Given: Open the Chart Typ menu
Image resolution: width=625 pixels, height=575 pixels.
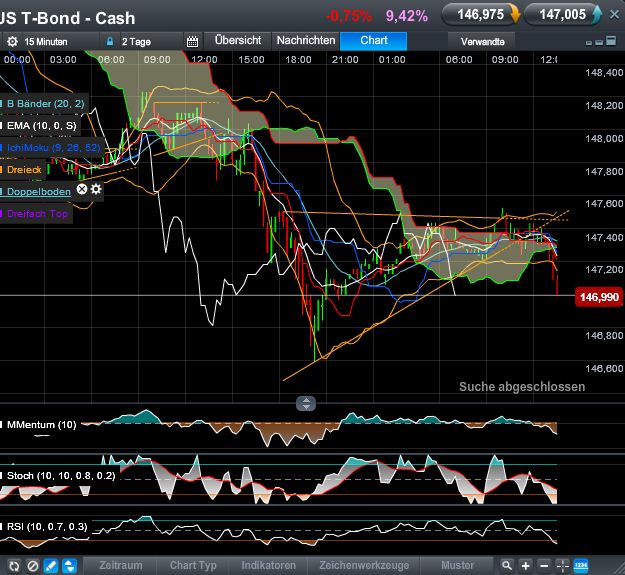Looking at the screenshot, I should (x=193, y=565).
